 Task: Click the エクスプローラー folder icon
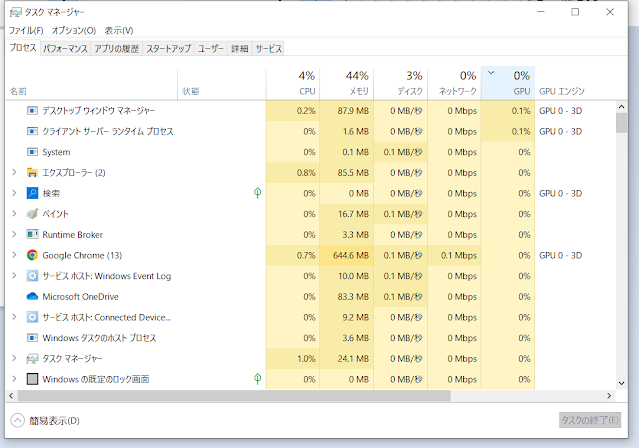click(32, 172)
